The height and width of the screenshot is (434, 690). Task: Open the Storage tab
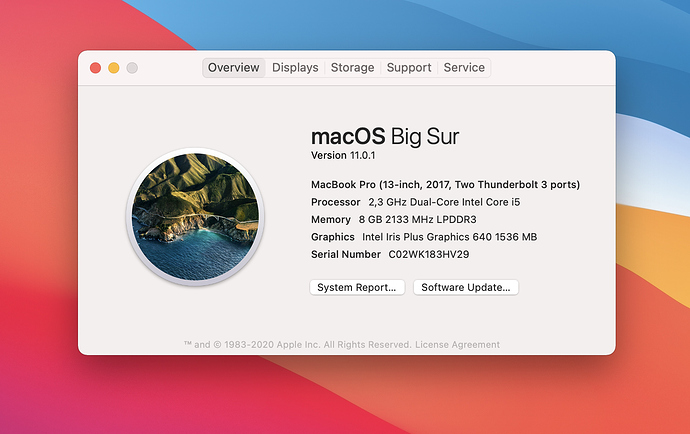click(352, 68)
